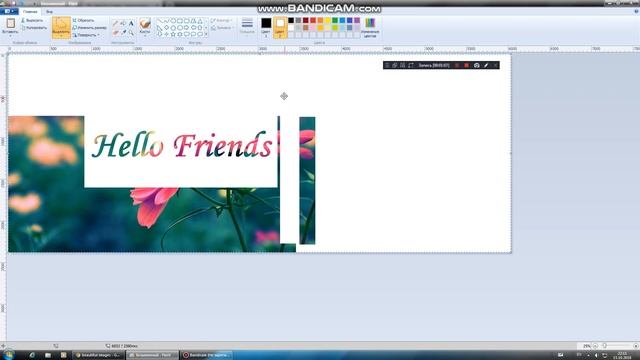
Task: Click the zoom slider handle
Action: click(x=604, y=346)
